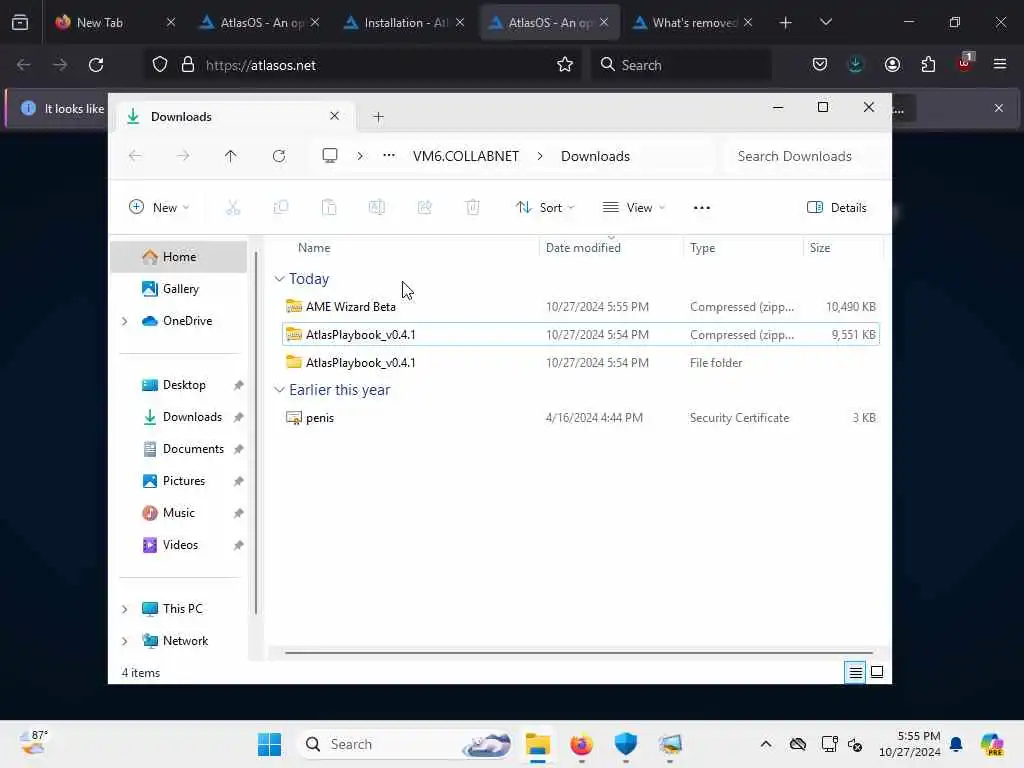The width and height of the screenshot is (1024, 768).
Task: Click the horizontal scrollbar in file list
Action: pos(579,652)
